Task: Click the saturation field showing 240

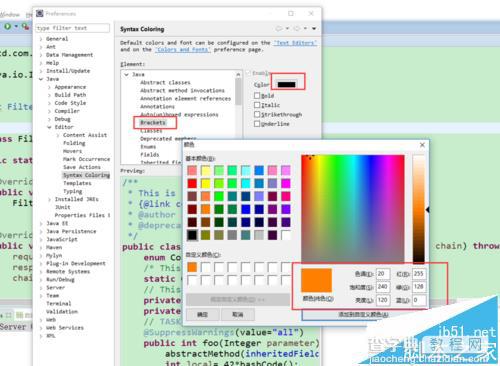Action: 383,287
